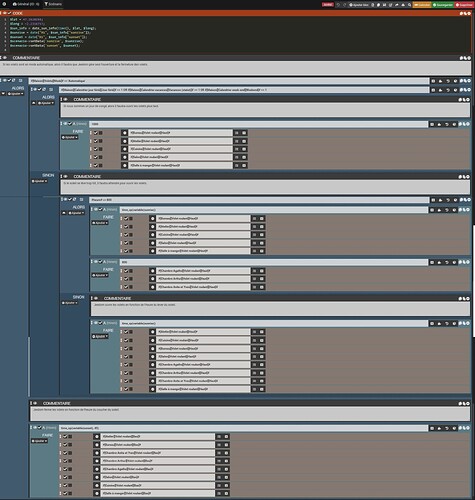Click the orange Exécuter button

pos(422,5)
